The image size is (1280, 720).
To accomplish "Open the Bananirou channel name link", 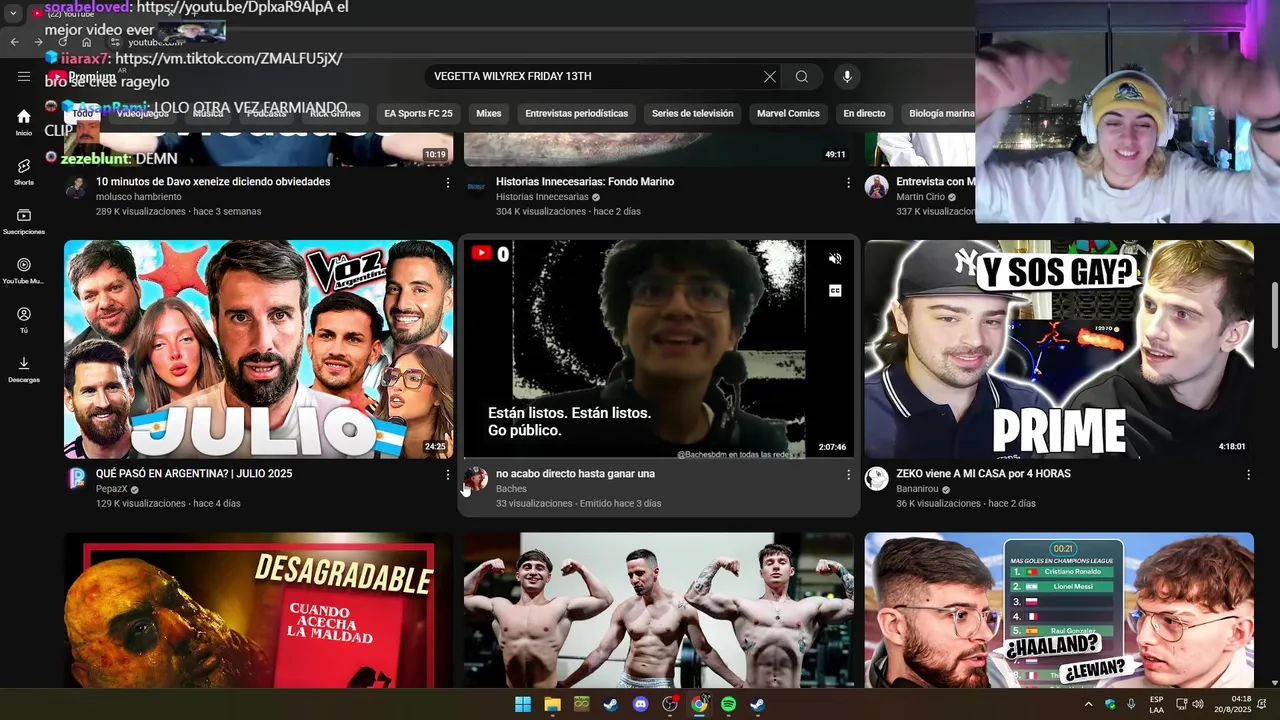I will tap(917, 489).
